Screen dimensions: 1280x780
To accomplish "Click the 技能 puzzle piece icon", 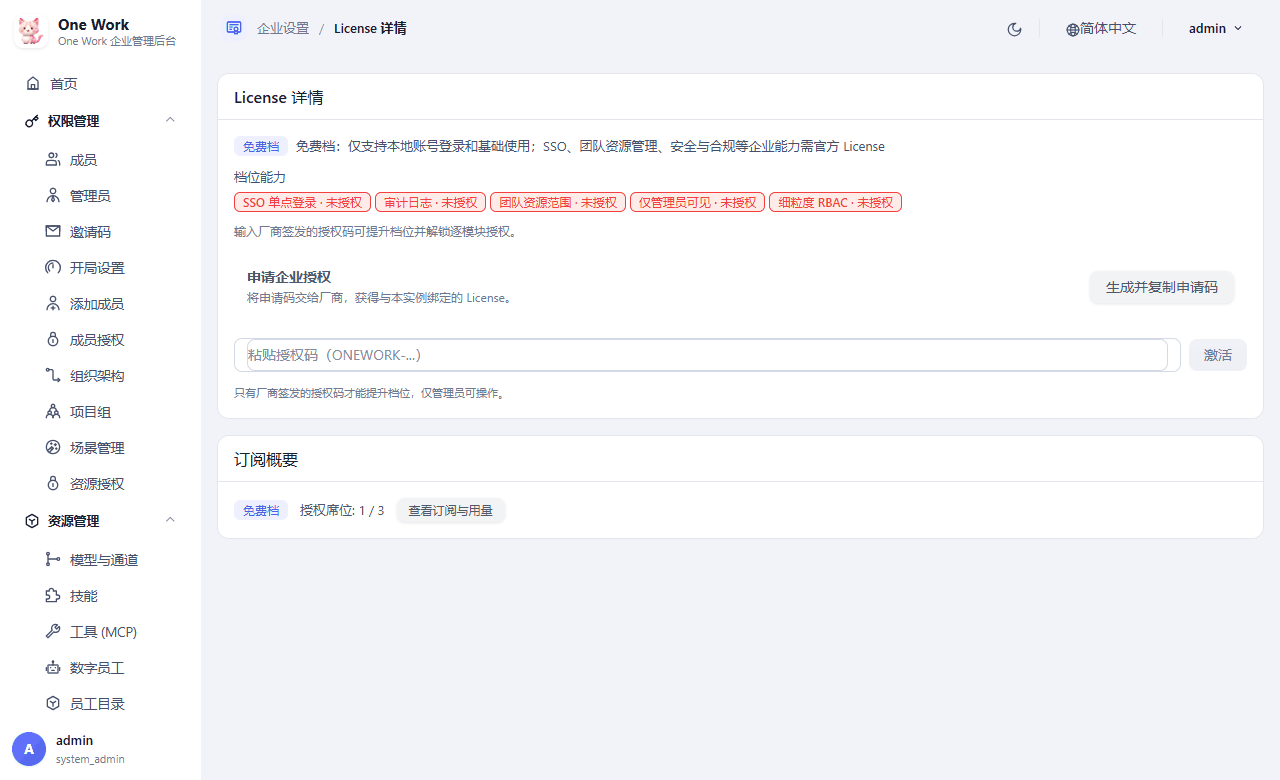I will pos(53,596).
